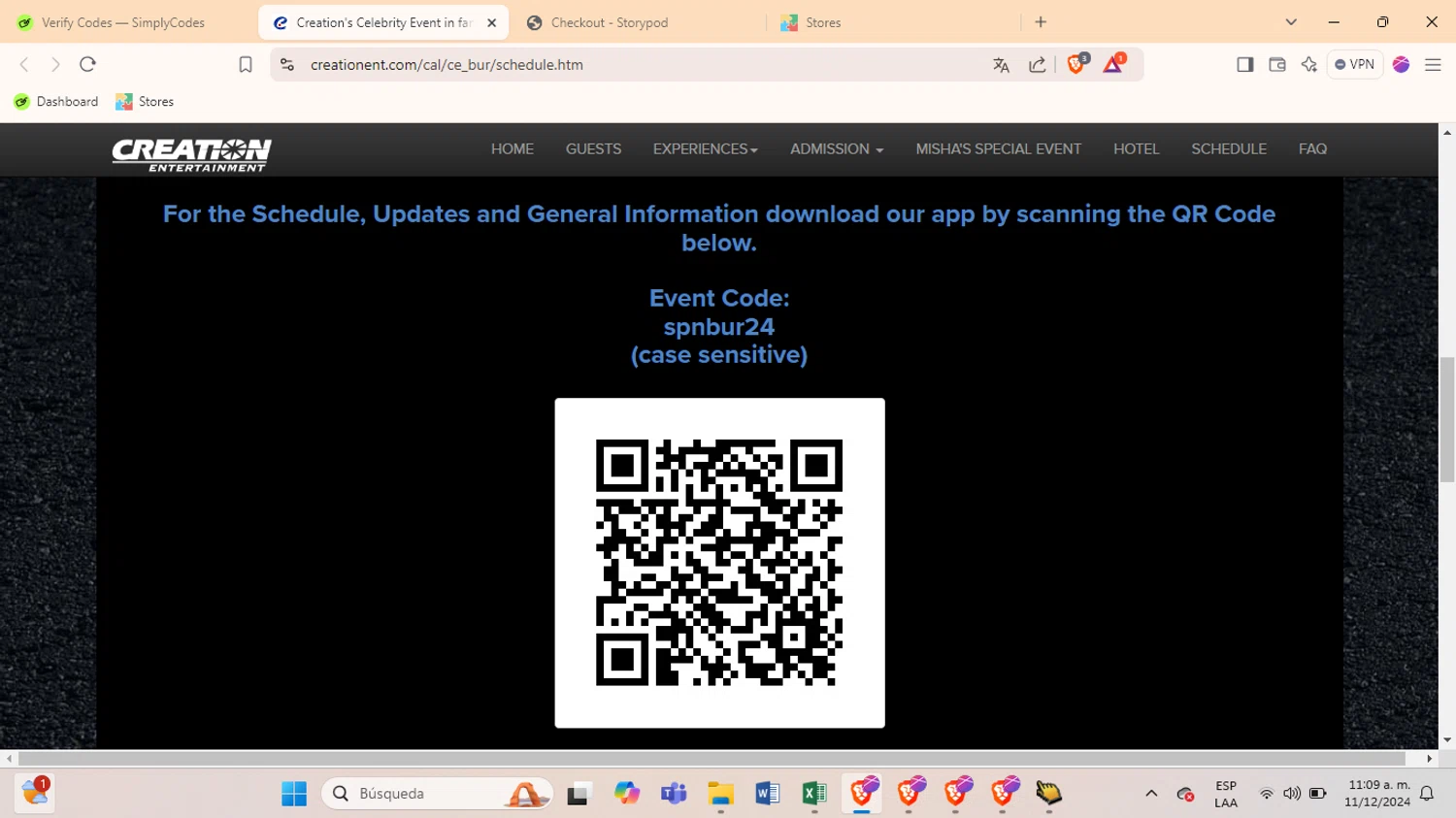Screen dimensions: 1456x818
Task: Open Leo AI assistant icon
Action: (x=1309, y=64)
